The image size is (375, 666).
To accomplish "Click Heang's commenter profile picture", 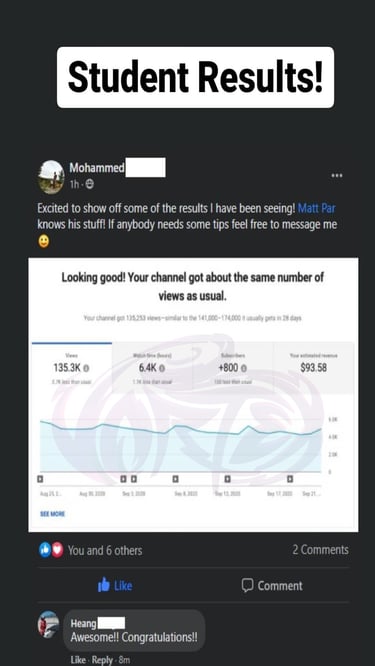I will point(48,624).
